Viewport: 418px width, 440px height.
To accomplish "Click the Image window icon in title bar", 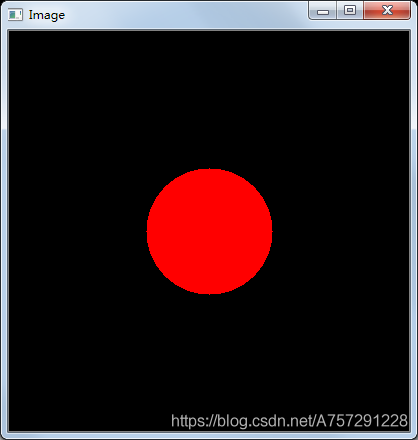I will click(x=15, y=15).
